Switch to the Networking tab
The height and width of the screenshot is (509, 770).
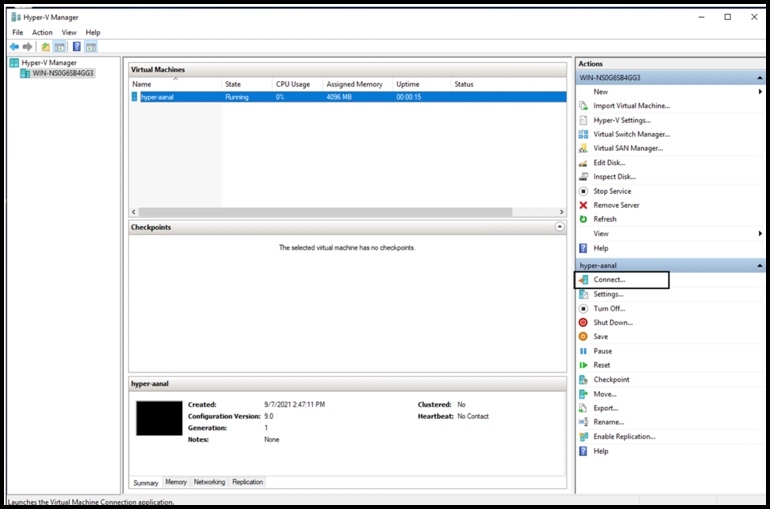209,482
